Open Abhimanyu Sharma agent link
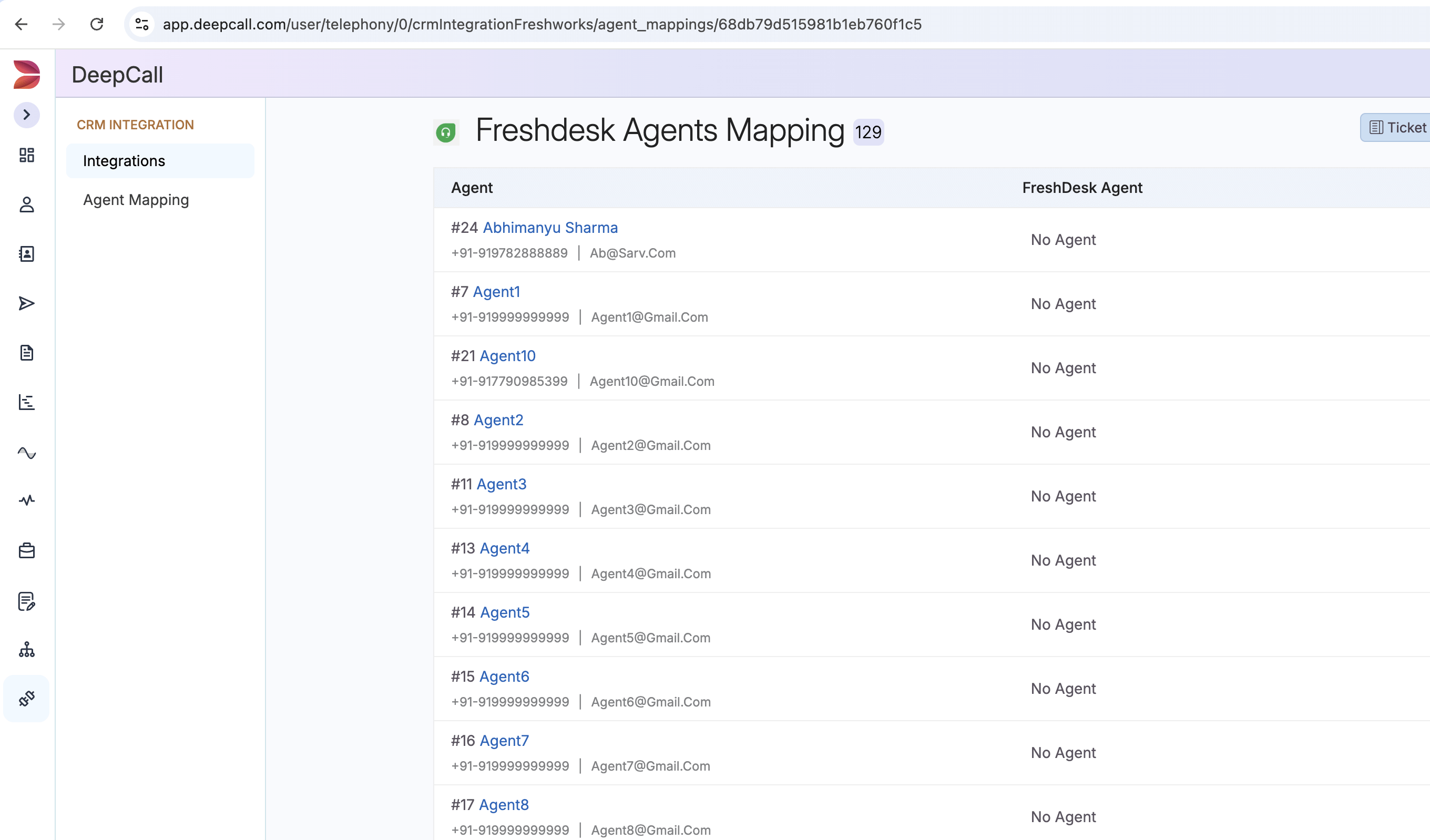Image resolution: width=1430 pixels, height=840 pixels. tap(550, 228)
